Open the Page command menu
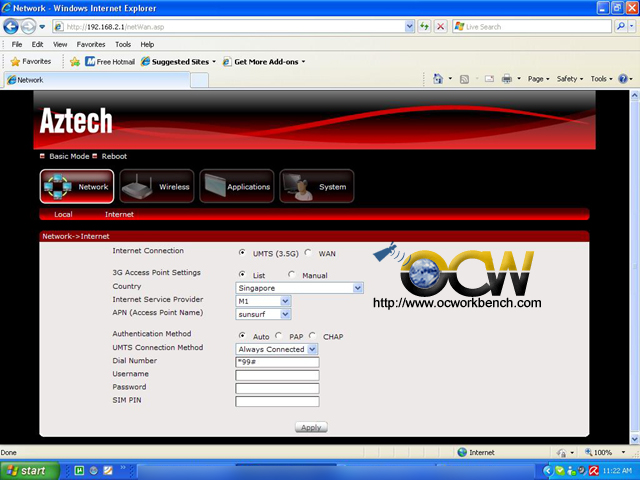Image resolution: width=640 pixels, height=480 pixels. click(x=538, y=79)
